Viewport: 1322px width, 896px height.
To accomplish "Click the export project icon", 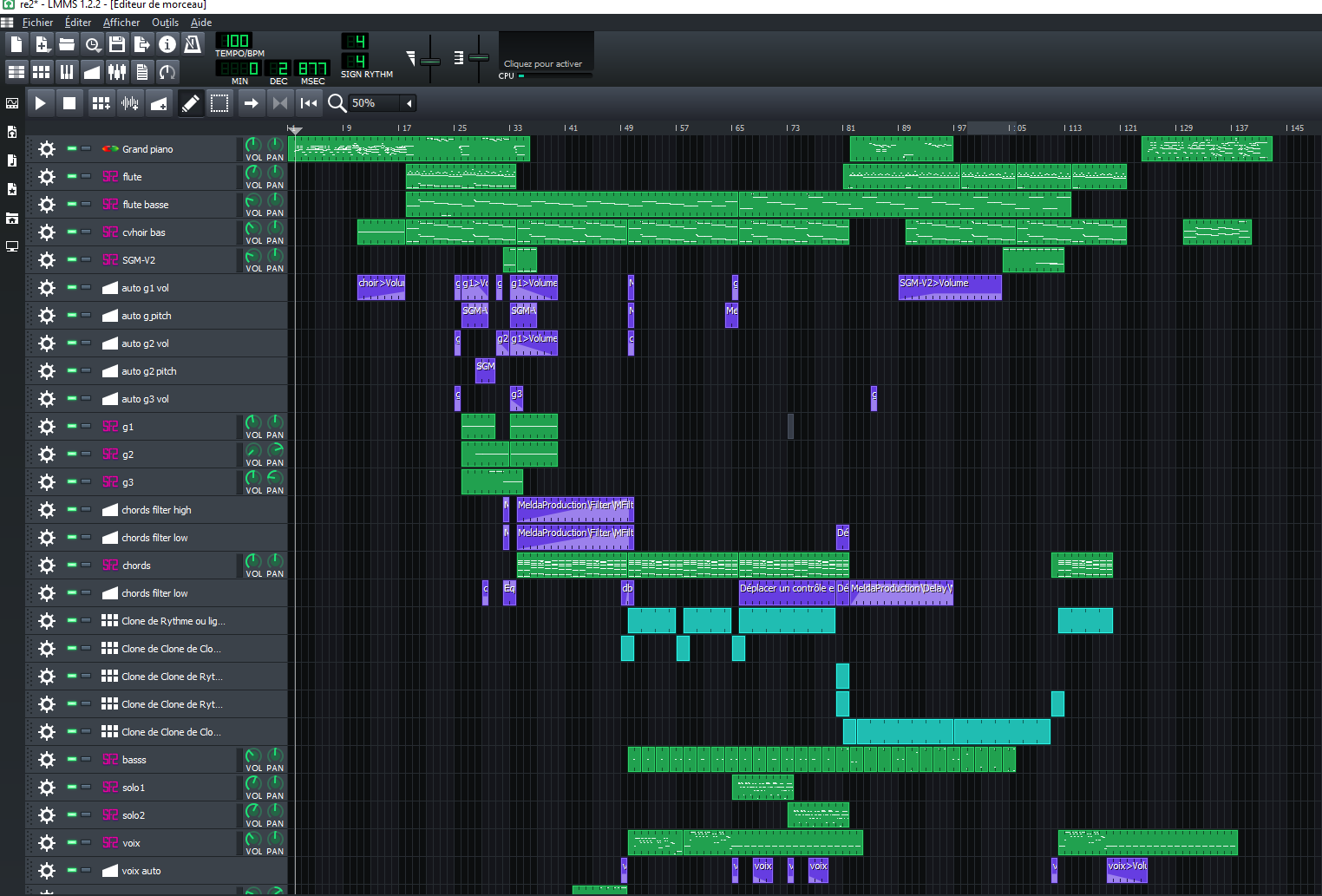I will click(x=142, y=44).
